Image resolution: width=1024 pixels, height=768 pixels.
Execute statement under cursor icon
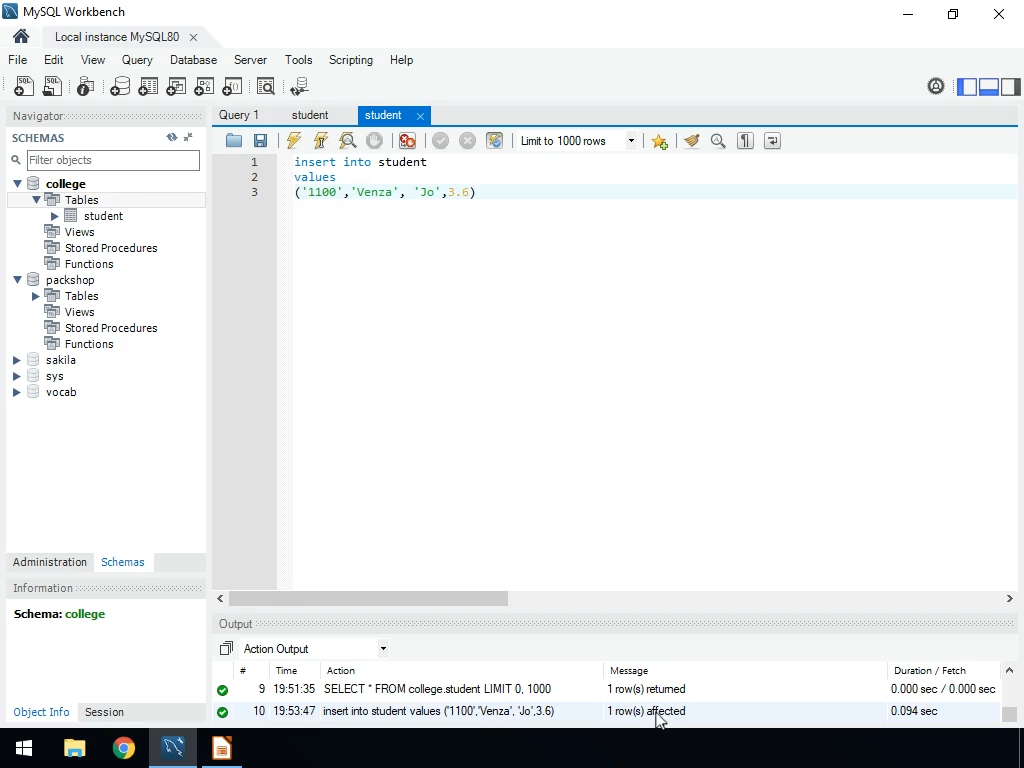[x=321, y=140]
